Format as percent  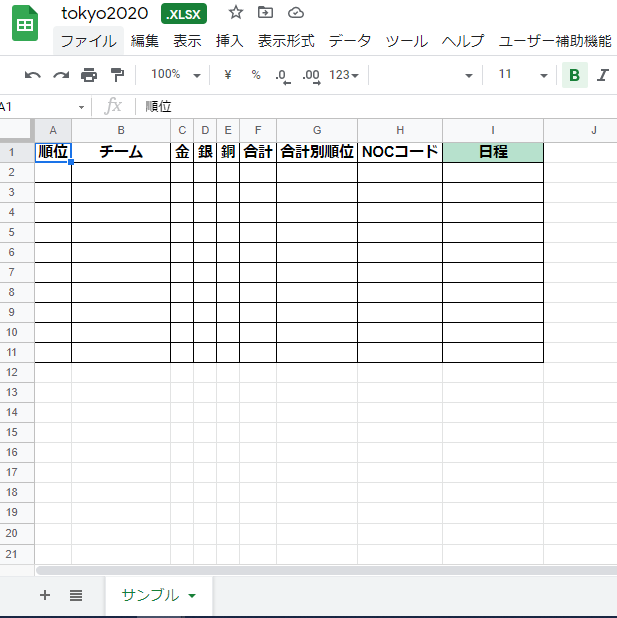click(x=256, y=74)
